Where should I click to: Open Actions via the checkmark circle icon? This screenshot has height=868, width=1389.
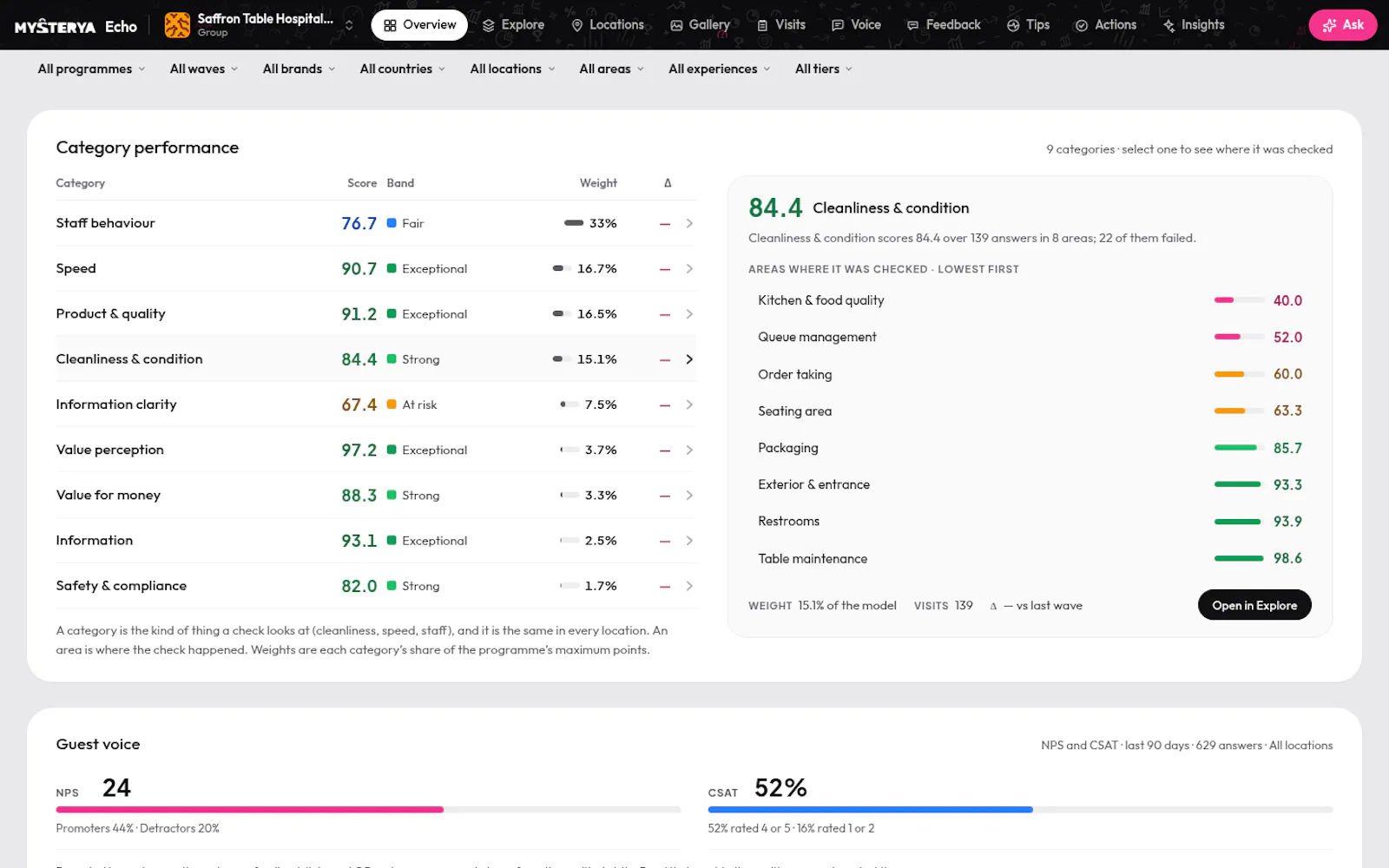pyautogui.click(x=1082, y=25)
